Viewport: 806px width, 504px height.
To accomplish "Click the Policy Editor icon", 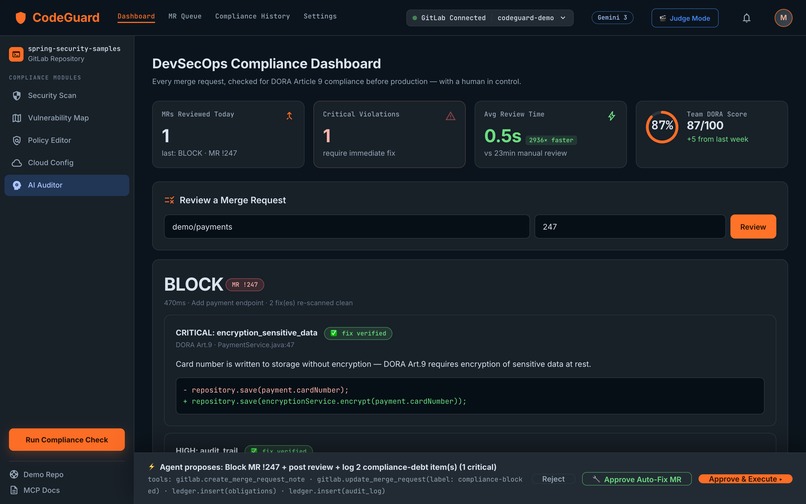I will (x=17, y=140).
